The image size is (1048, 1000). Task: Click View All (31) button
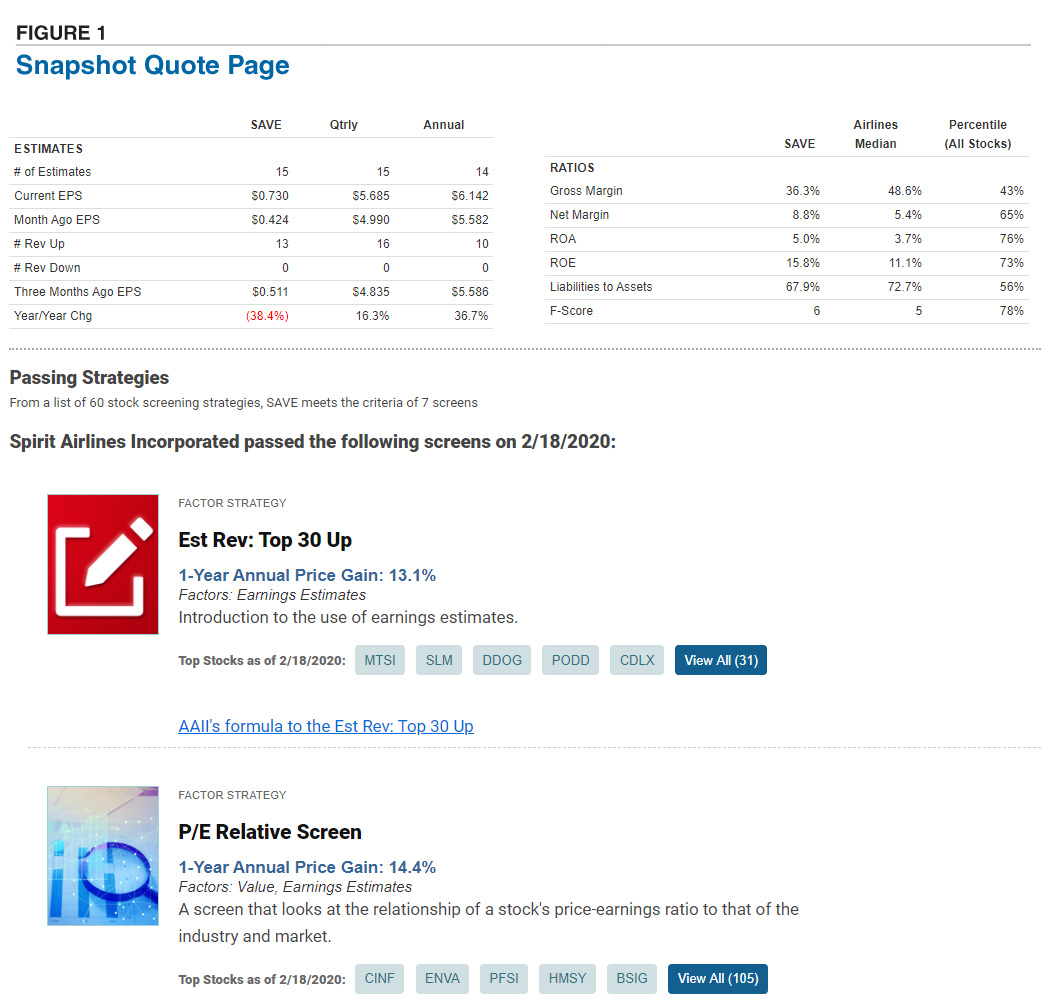[x=720, y=660]
